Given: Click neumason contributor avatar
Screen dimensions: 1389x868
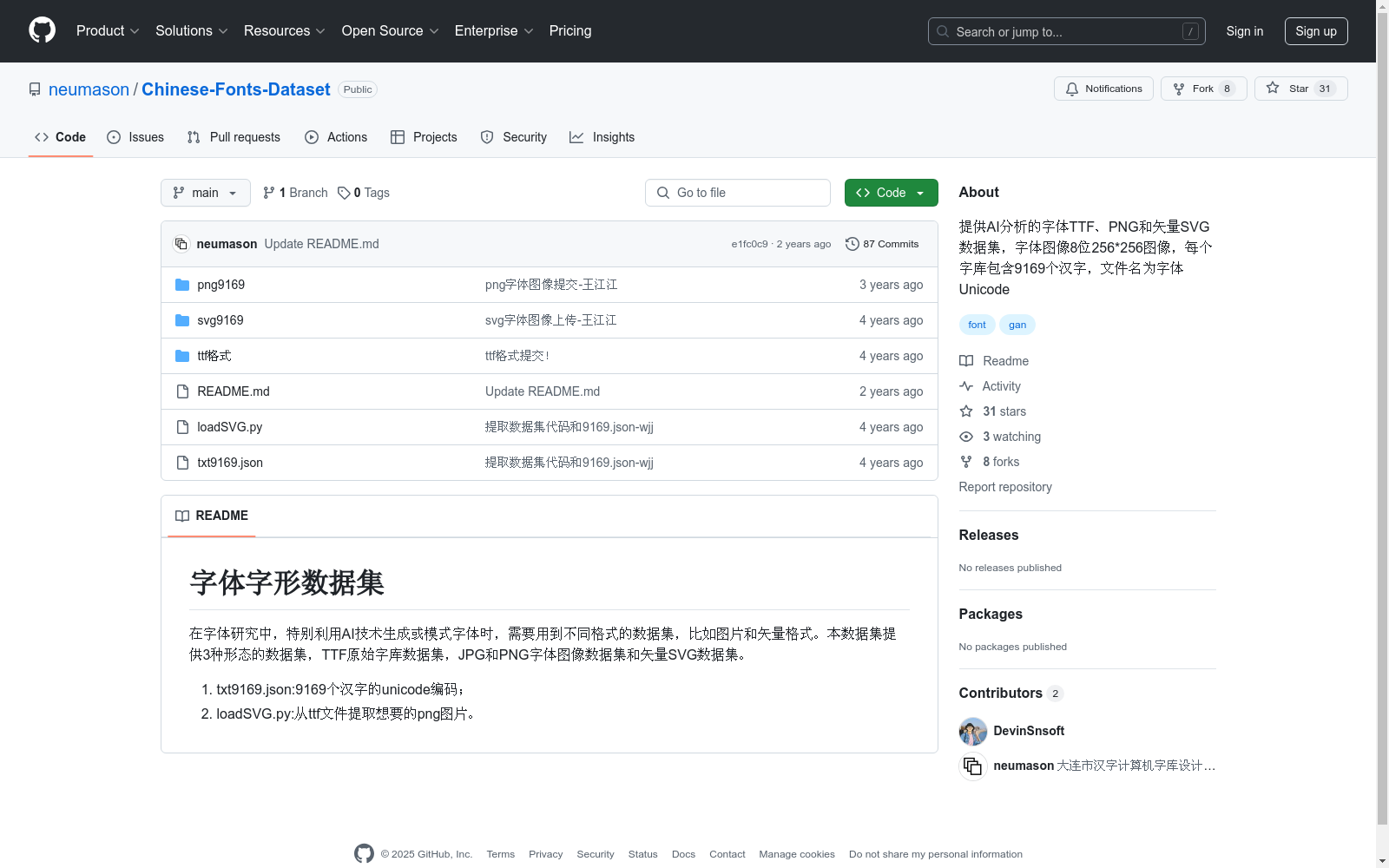Looking at the screenshot, I should click(973, 766).
